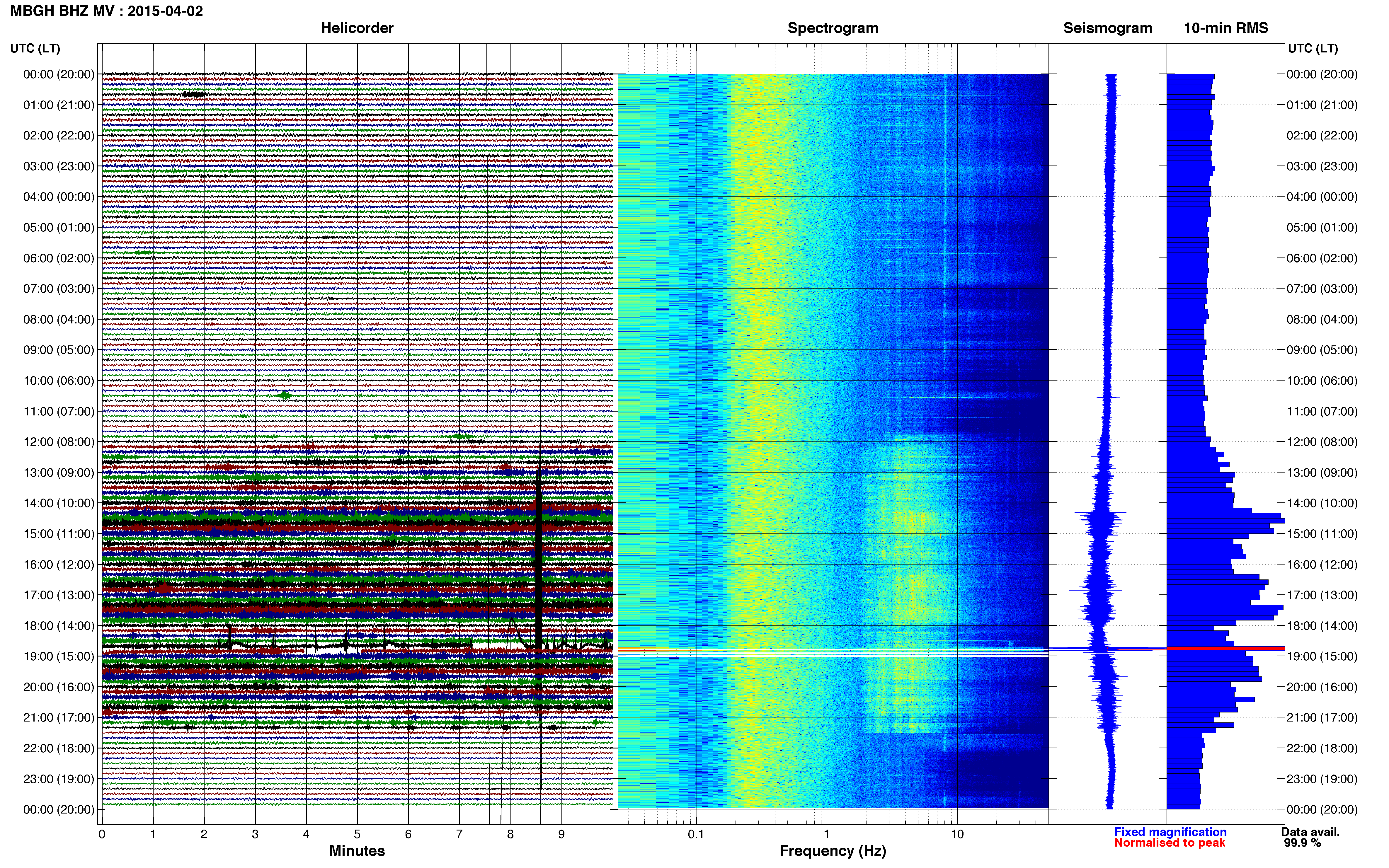Click the 'Frequency (Hz)' x-axis label
Image resolution: width=1389 pixels, height=868 pixels.
[x=833, y=851]
